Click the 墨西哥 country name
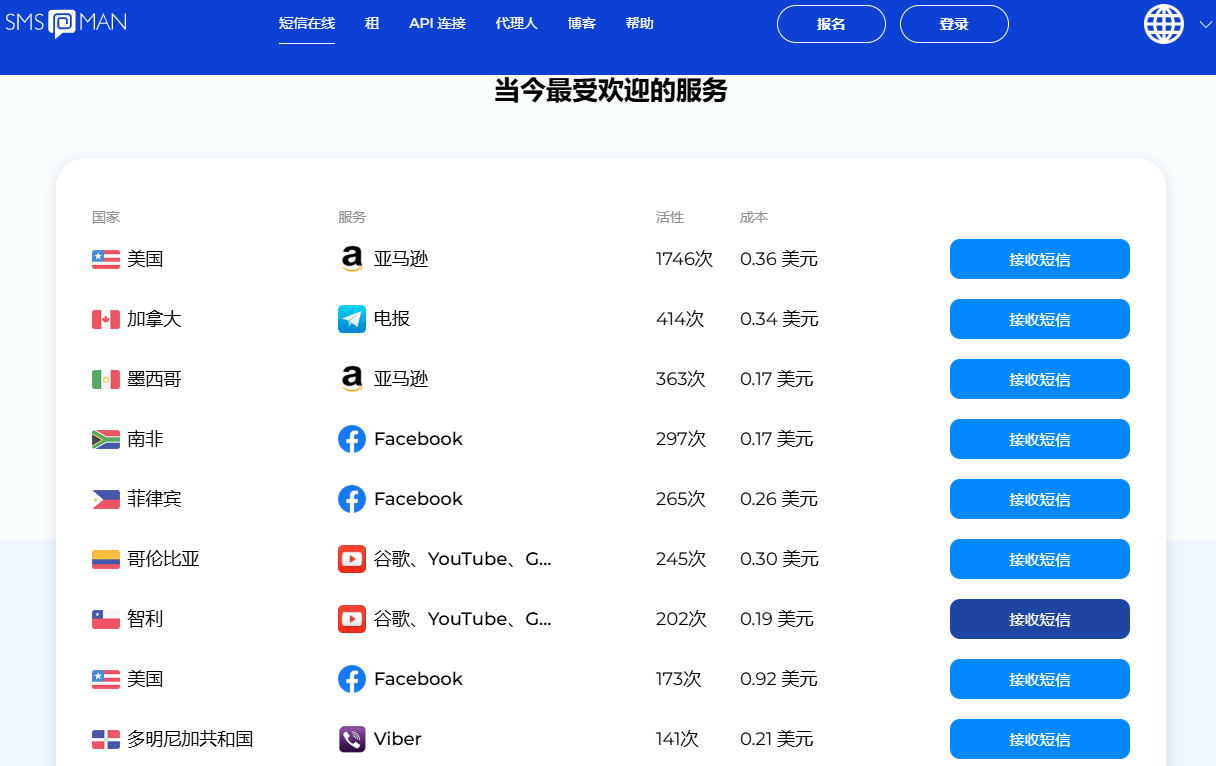Viewport: 1216px width, 766px height. [x=154, y=379]
